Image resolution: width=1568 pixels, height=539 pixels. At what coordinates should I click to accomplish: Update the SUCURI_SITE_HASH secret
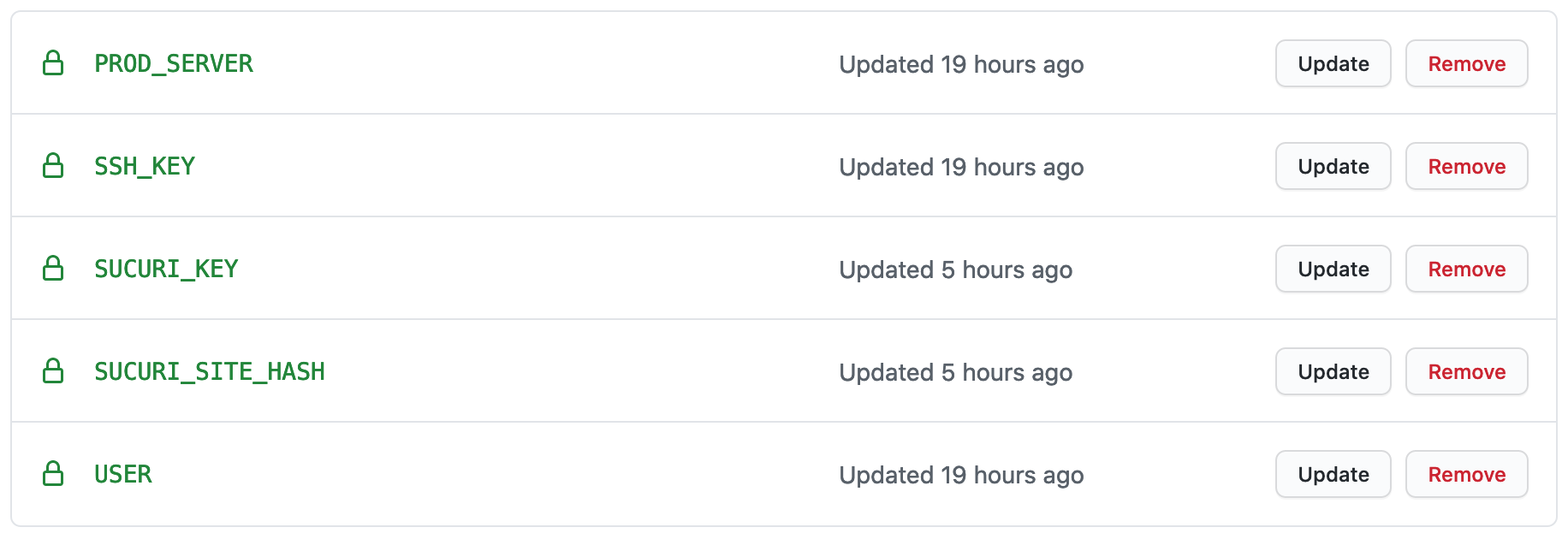[1333, 372]
